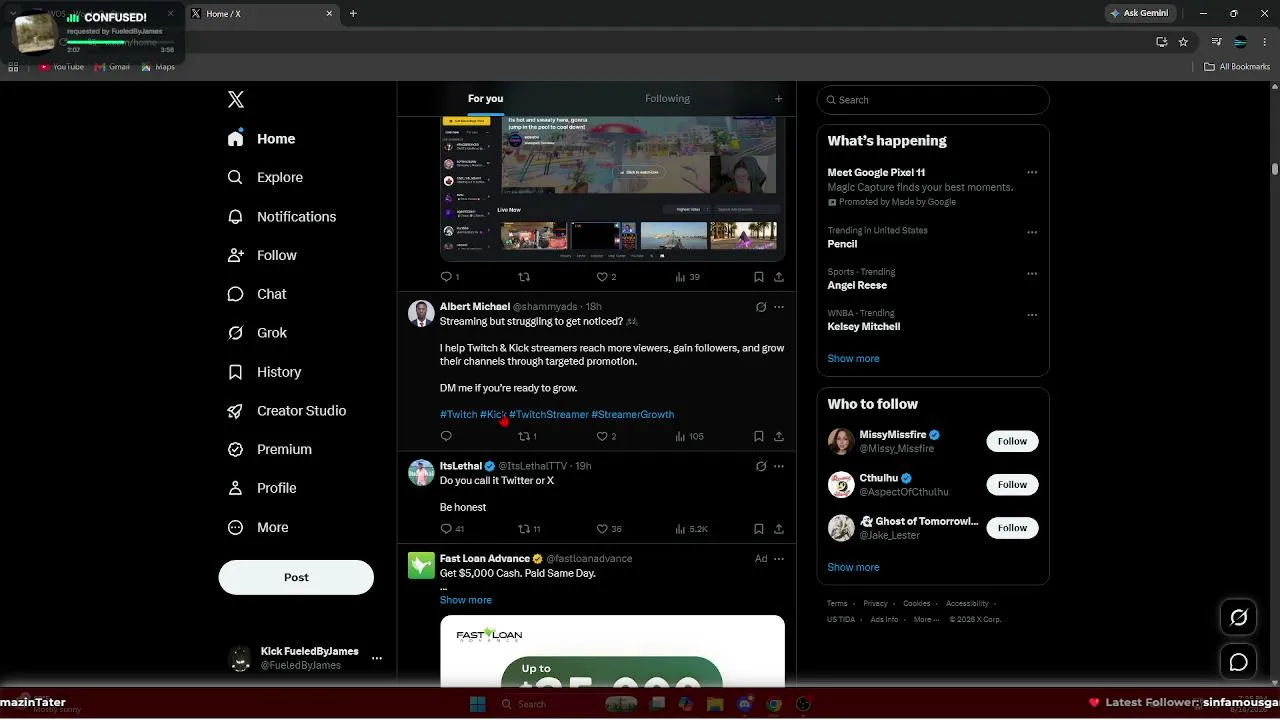Open account menu for Kick FueledByJames

(304, 658)
